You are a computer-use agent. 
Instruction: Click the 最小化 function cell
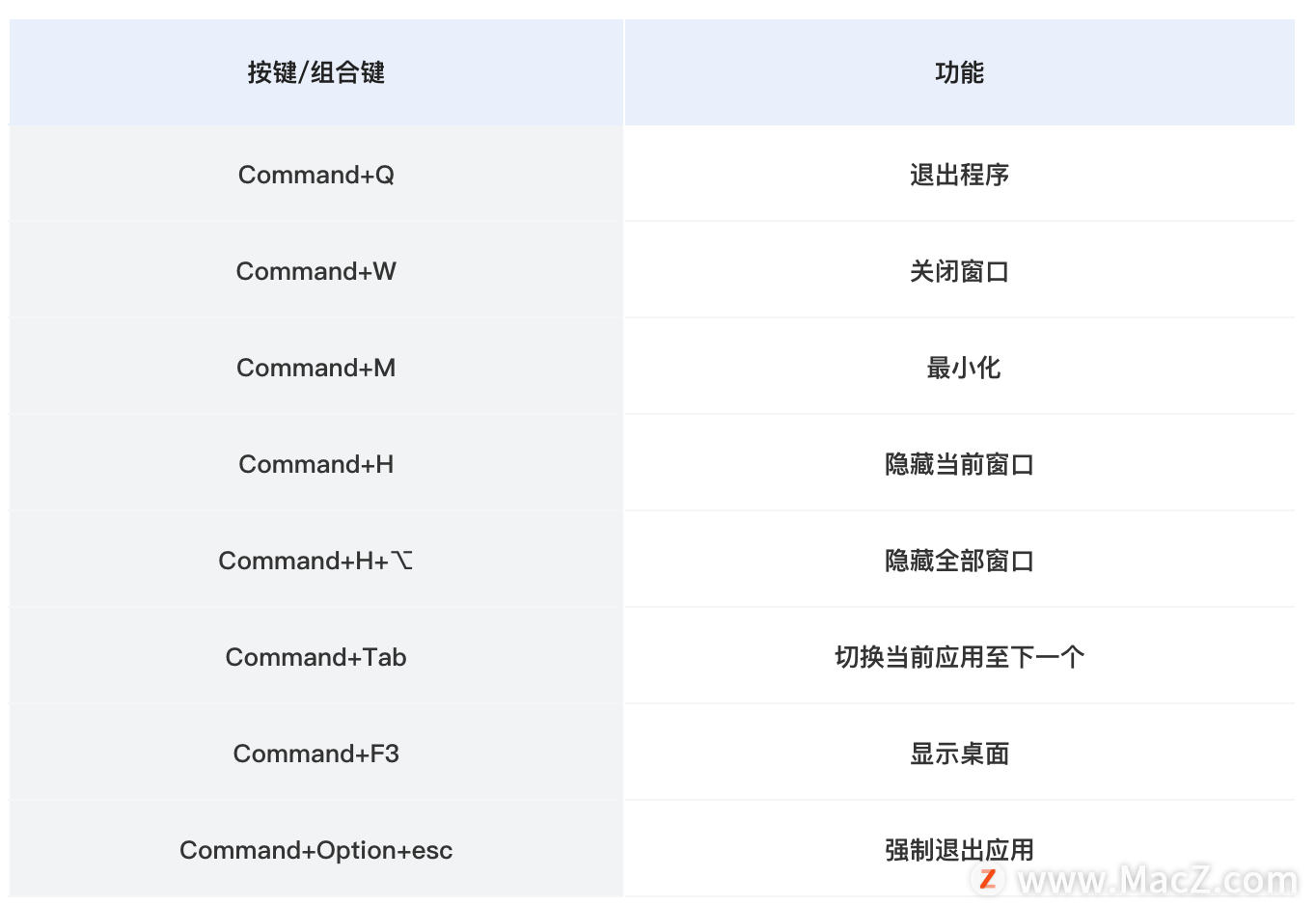coord(963,368)
